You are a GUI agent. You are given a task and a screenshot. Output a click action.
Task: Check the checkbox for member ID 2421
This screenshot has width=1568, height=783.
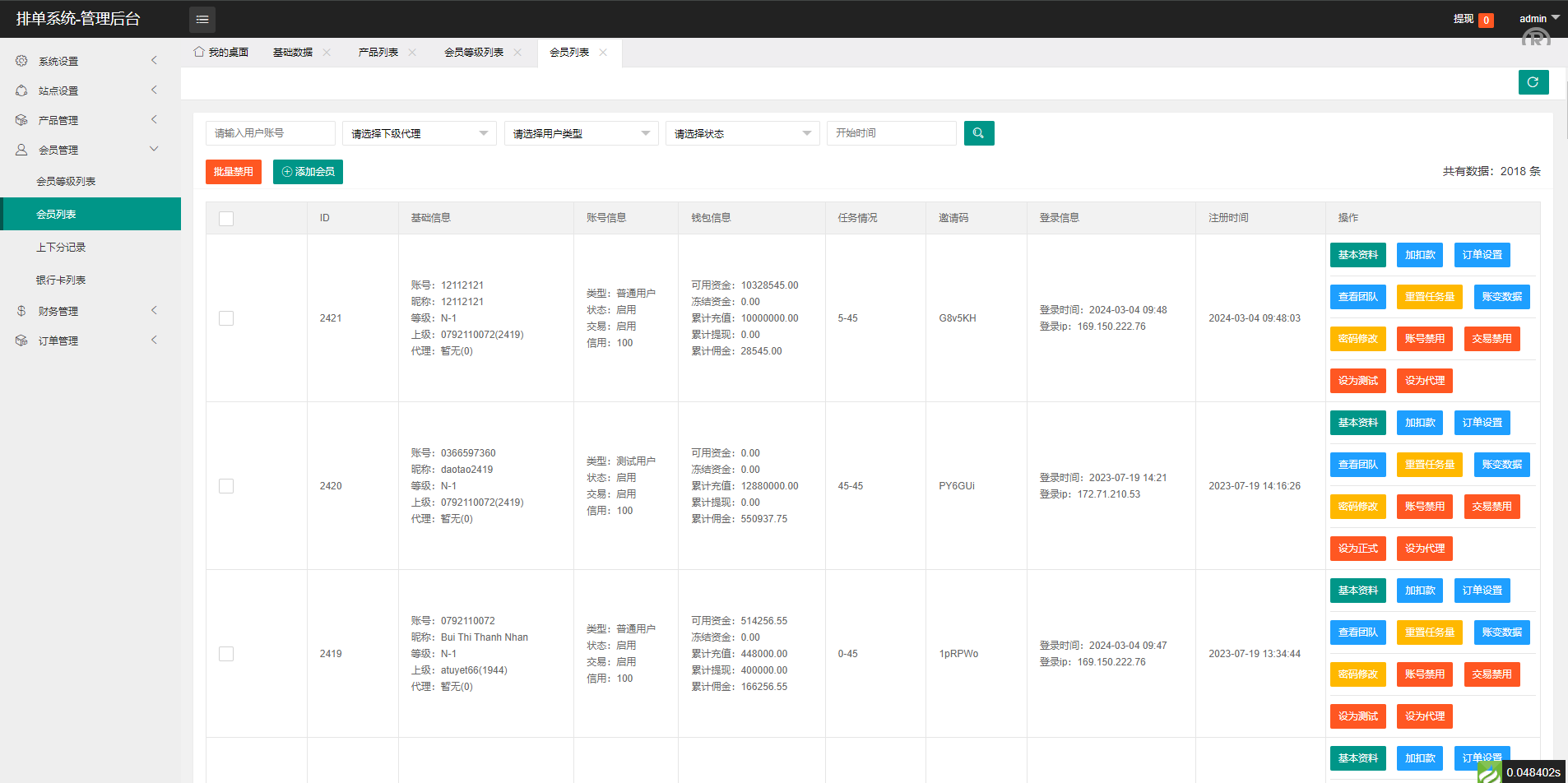click(x=226, y=318)
